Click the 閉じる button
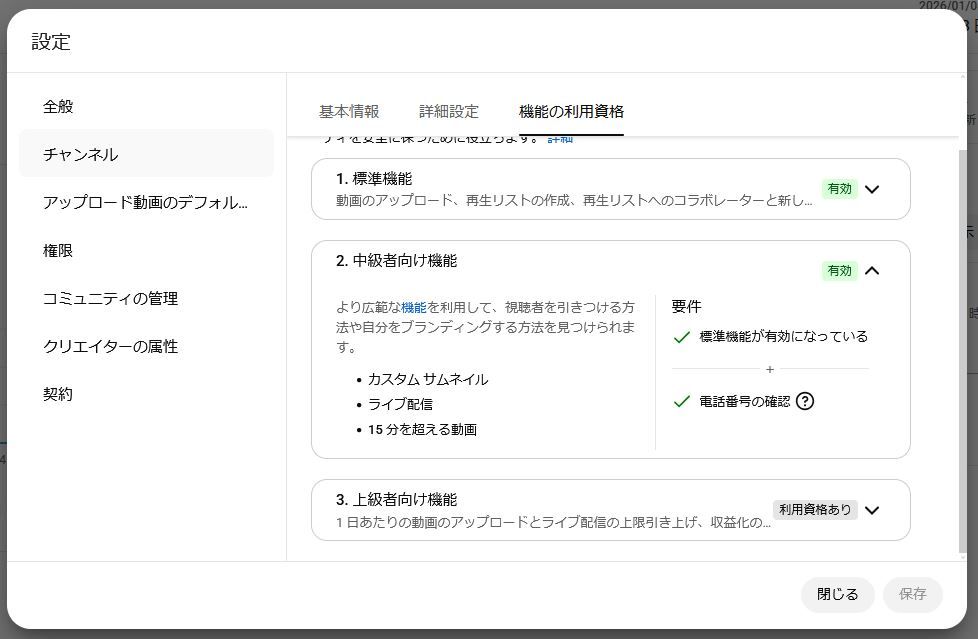This screenshot has height=639, width=978. pyautogui.click(x=837, y=594)
